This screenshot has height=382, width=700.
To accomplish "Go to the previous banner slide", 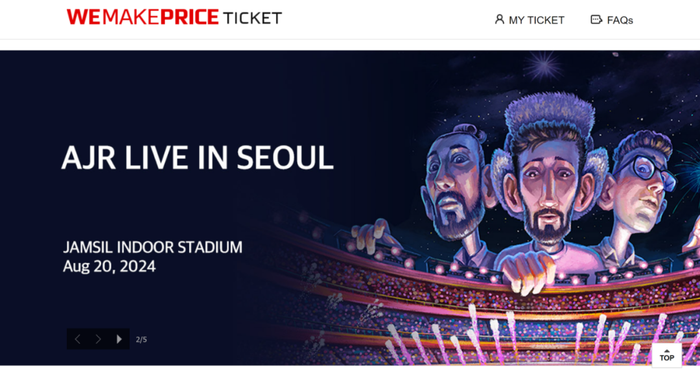I will 77,339.
